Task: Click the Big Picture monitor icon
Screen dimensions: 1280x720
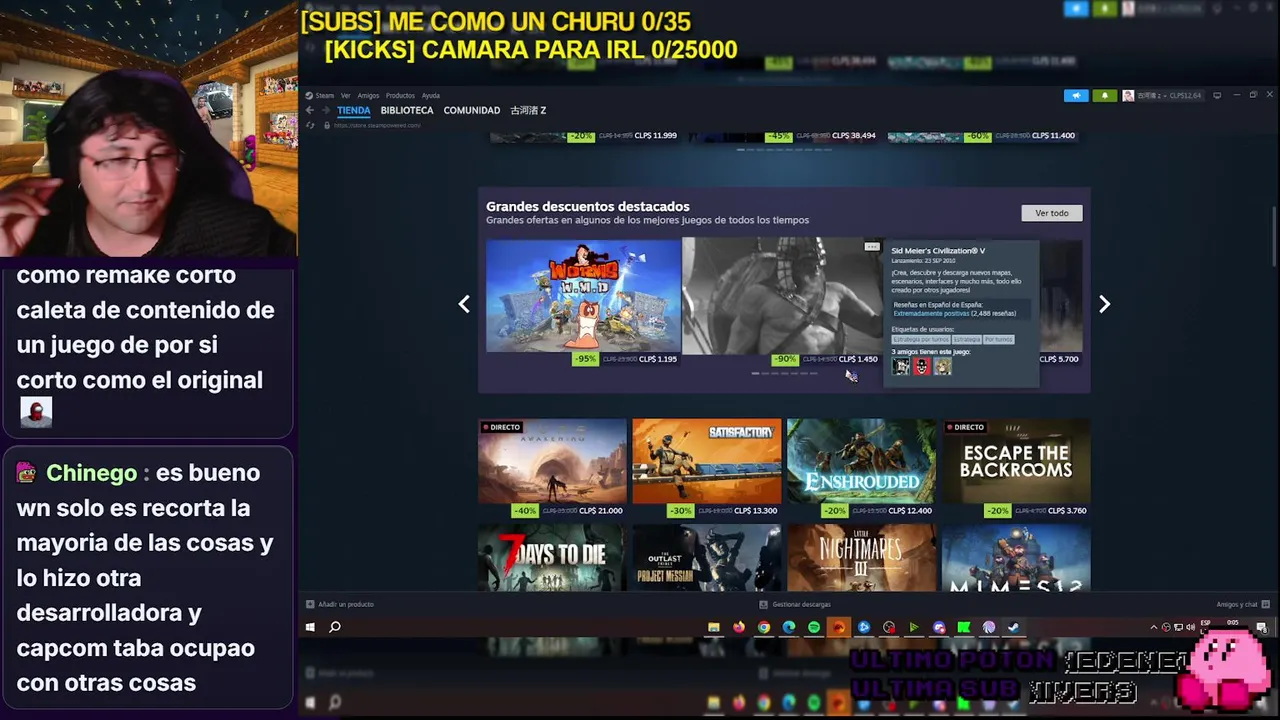Action: (x=1217, y=96)
